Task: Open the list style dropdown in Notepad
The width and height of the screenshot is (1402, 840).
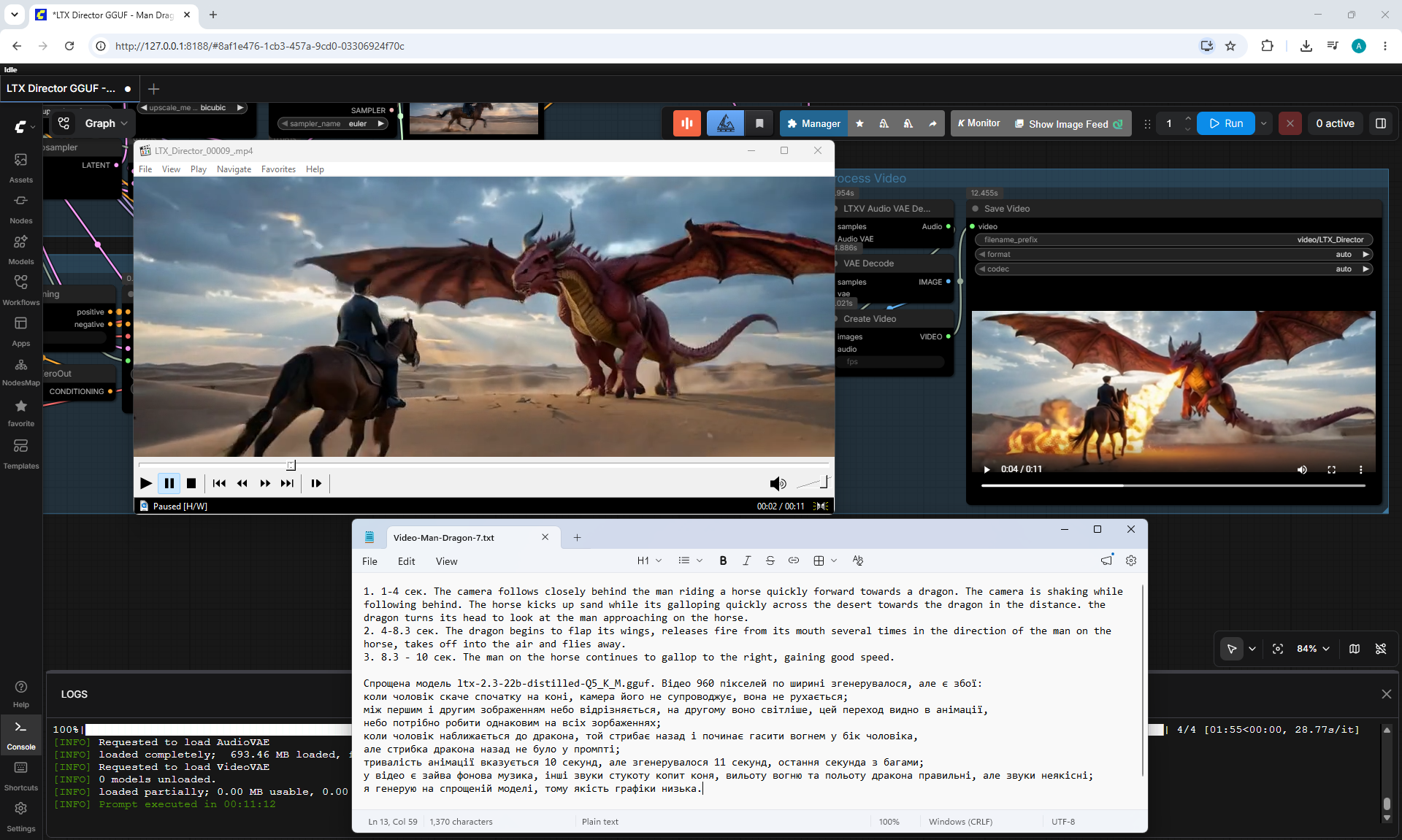Action: click(x=690, y=560)
